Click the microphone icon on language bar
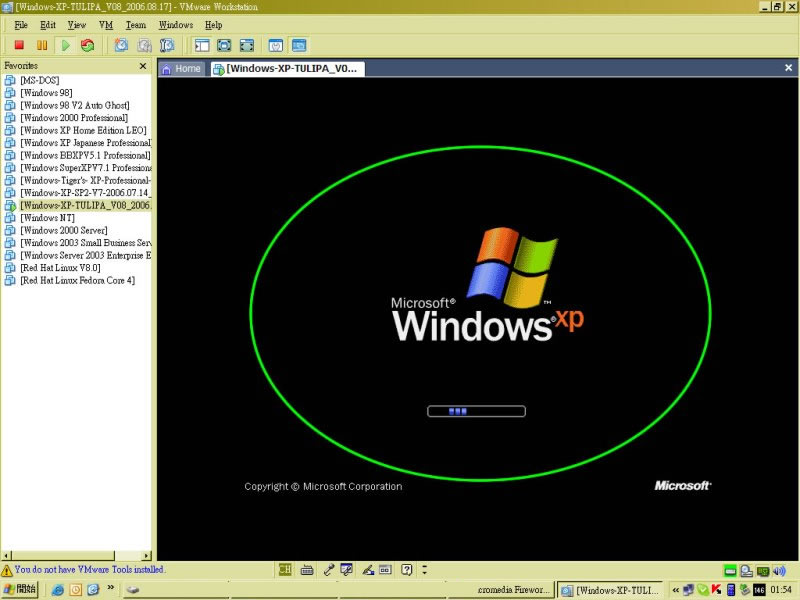Viewport: 800px width, 600px height. pyautogui.click(x=329, y=569)
